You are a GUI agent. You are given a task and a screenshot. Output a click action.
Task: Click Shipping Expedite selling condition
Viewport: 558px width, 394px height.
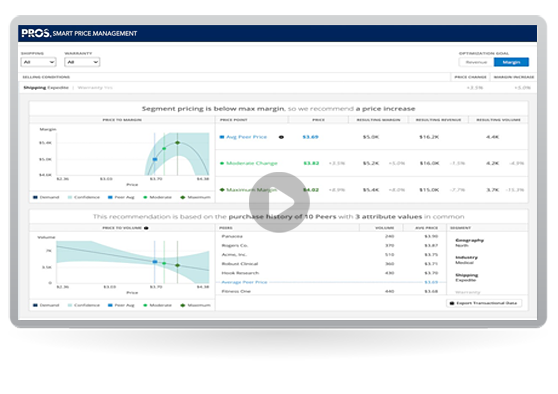(x=46, y=88)
